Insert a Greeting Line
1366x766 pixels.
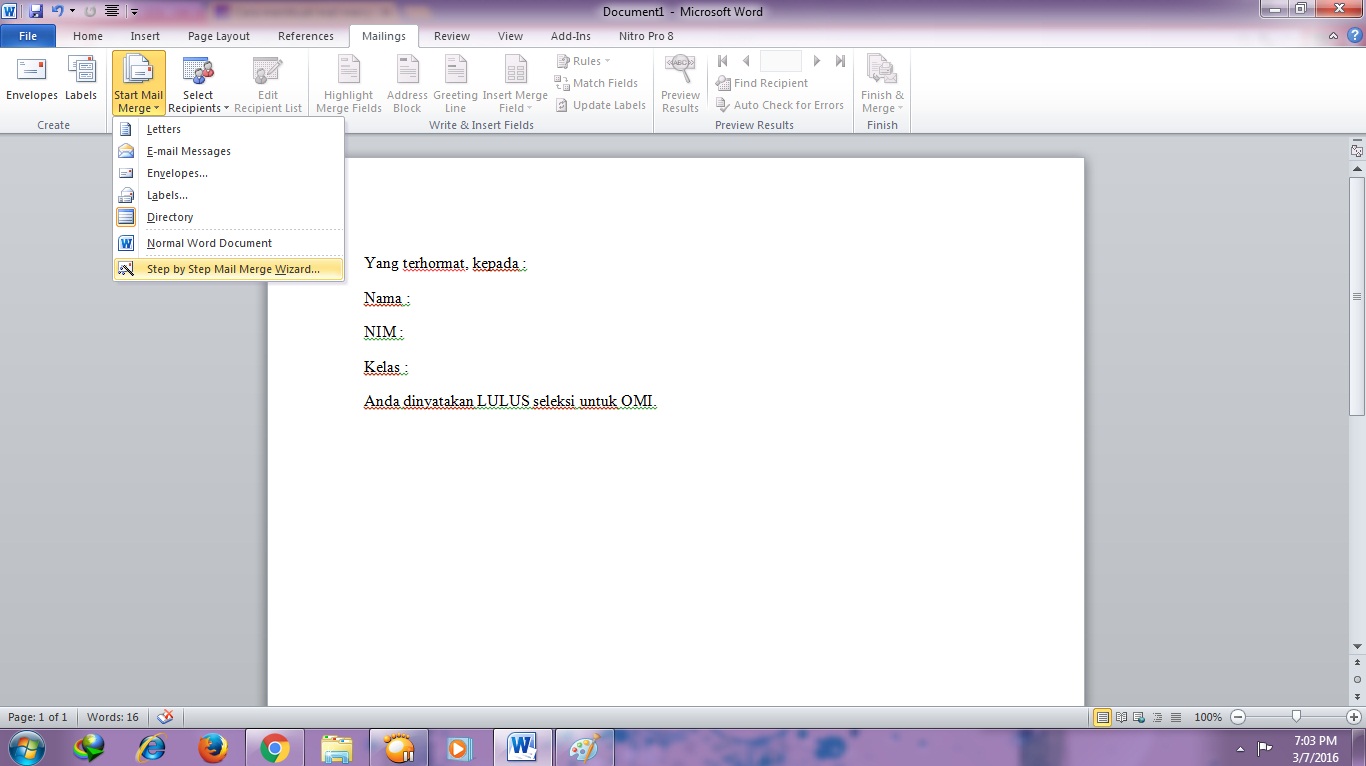pos(455,83)
